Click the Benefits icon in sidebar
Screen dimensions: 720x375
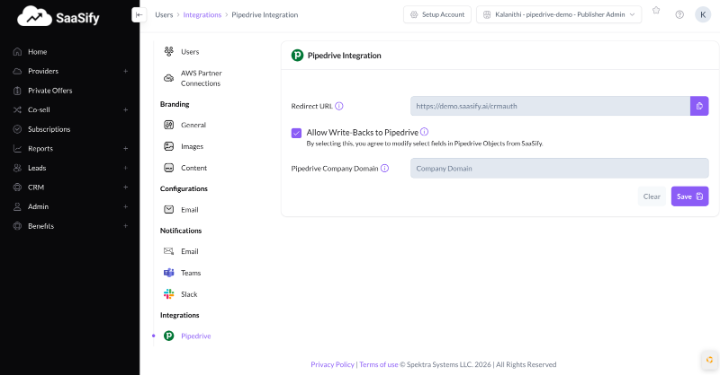[x=17, y=226]
